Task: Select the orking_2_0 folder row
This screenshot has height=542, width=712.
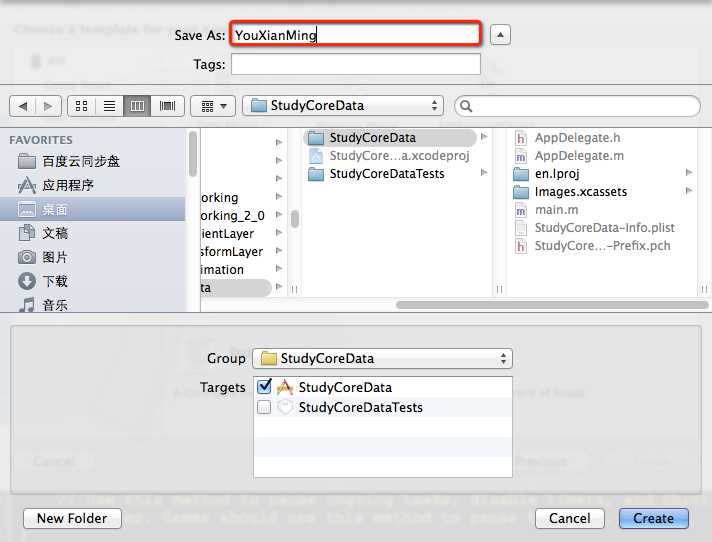Action: [242, 216]
